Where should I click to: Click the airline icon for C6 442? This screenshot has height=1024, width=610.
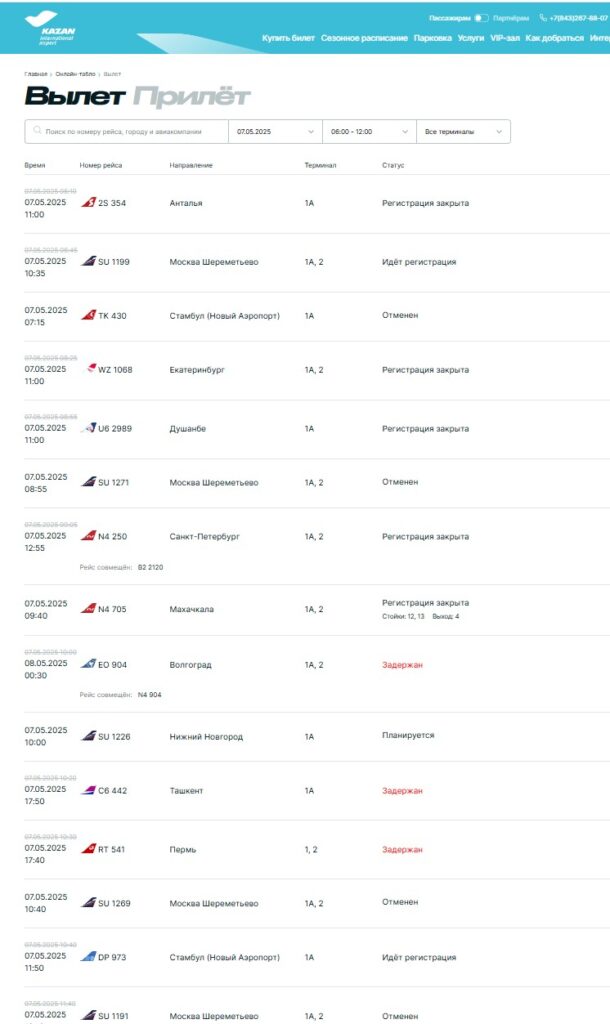[88, 790]
